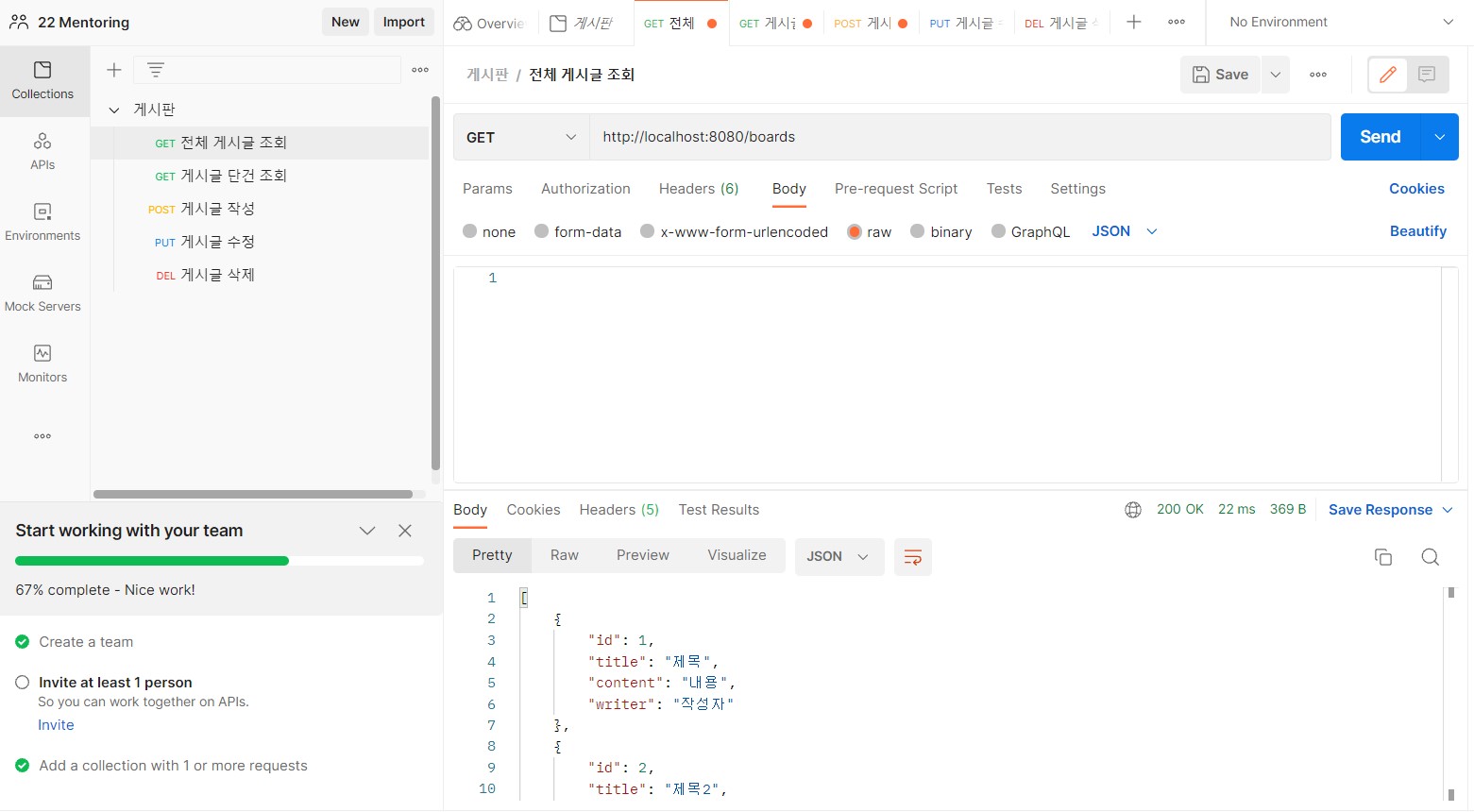Click the plus icon to create collection
1474x812 pixels.
coord(114,70)
